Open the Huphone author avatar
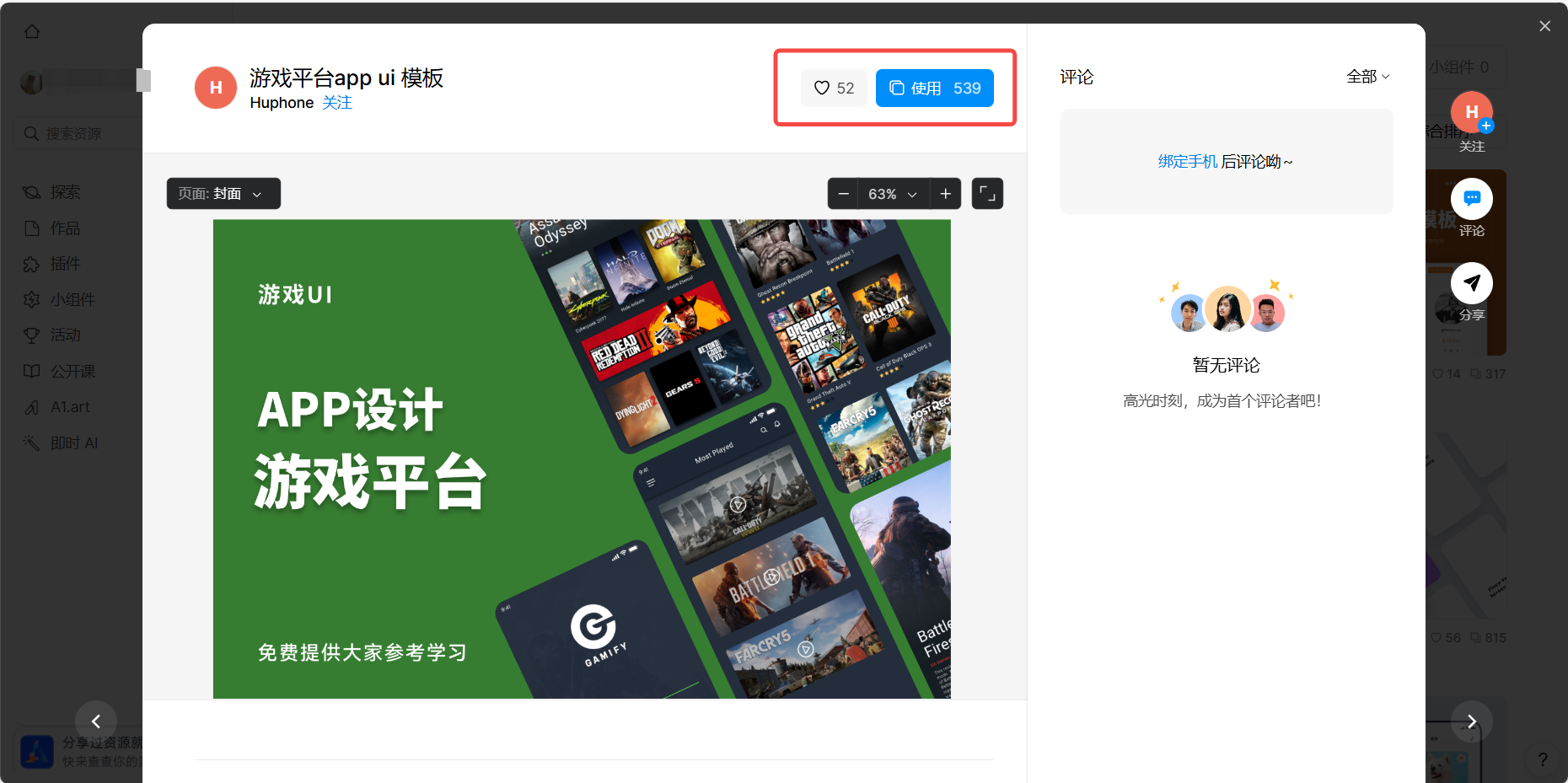1568x783 pixels. (x=216, y=88)
